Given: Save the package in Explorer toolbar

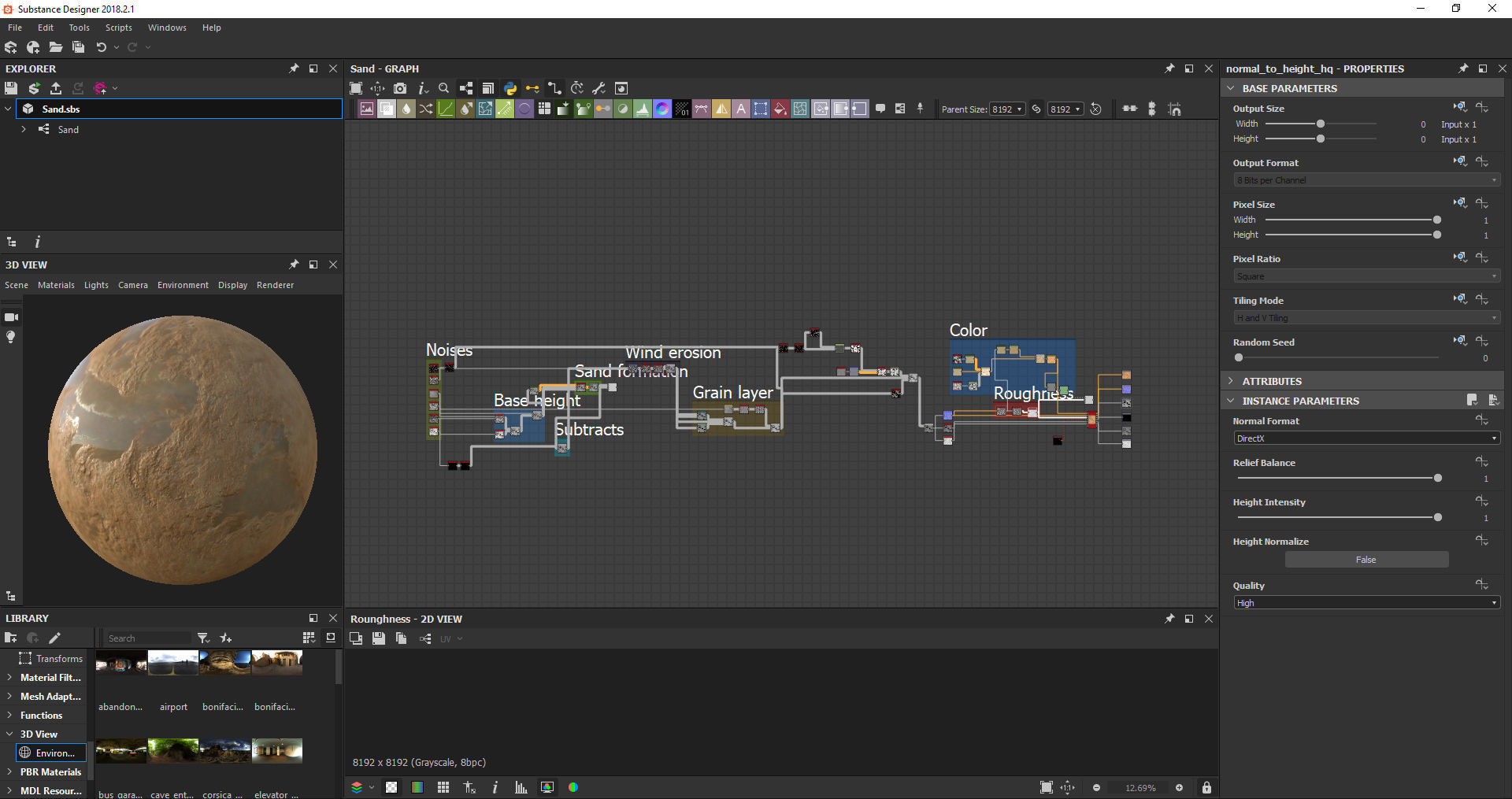Looking at the screenshot, I should [11, 88].
